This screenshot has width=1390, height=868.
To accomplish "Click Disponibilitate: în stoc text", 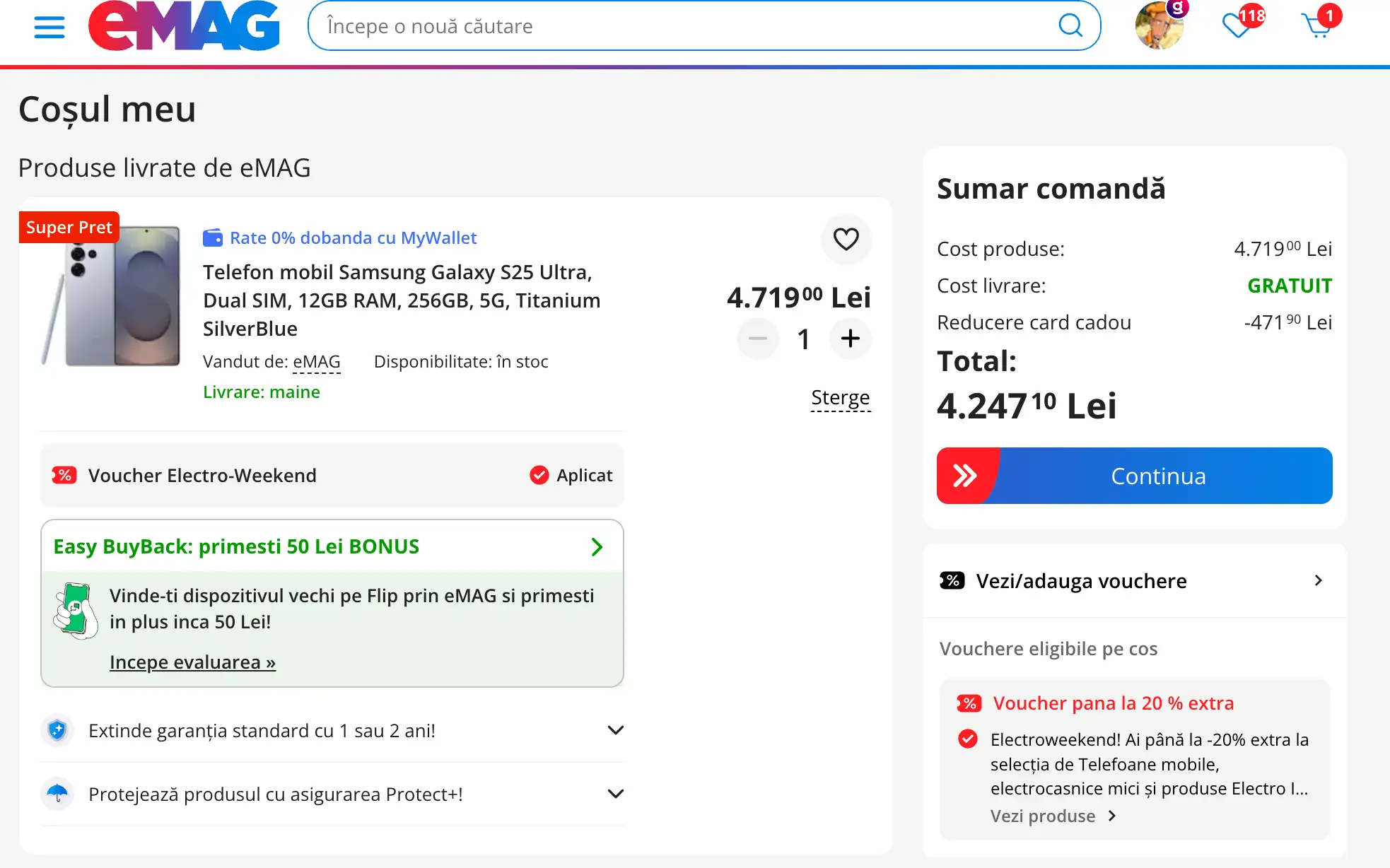I will (x=461, y=362).
